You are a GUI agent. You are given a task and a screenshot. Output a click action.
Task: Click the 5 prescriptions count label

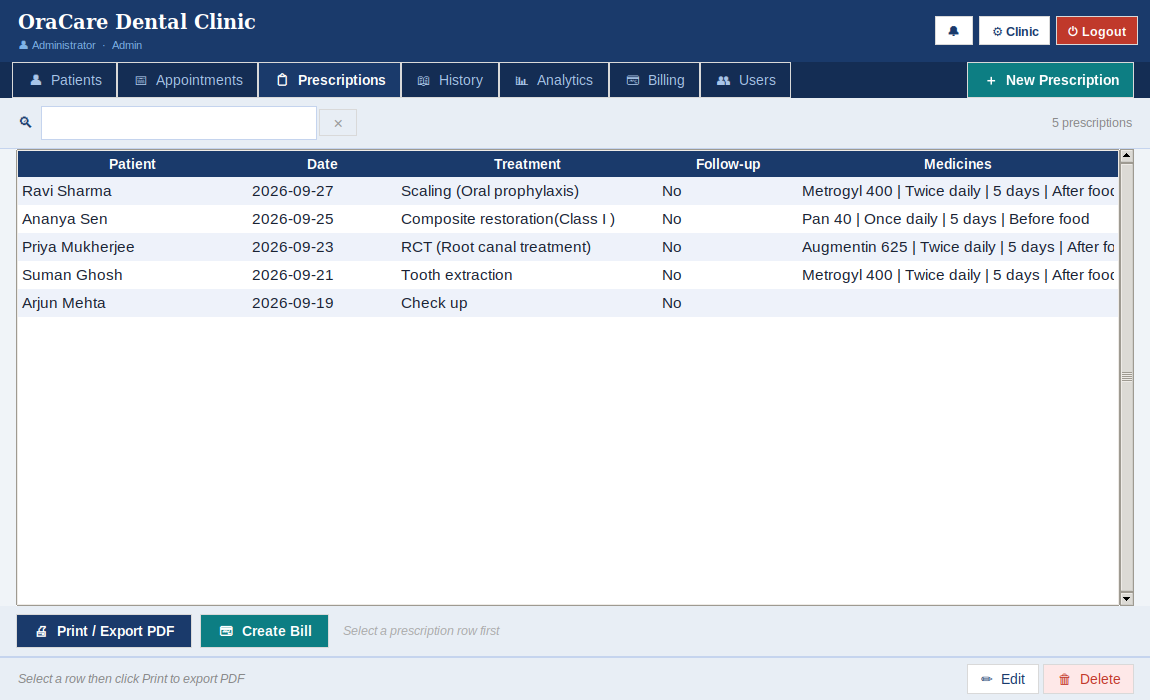(x=1091, y=123)
